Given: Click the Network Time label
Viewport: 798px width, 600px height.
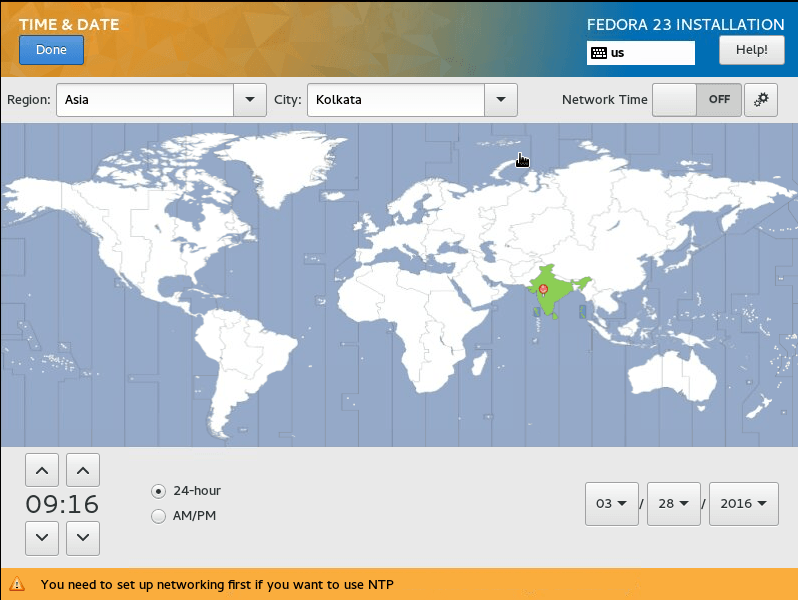Looking at the screenshot, I should (x=605, y=100).
